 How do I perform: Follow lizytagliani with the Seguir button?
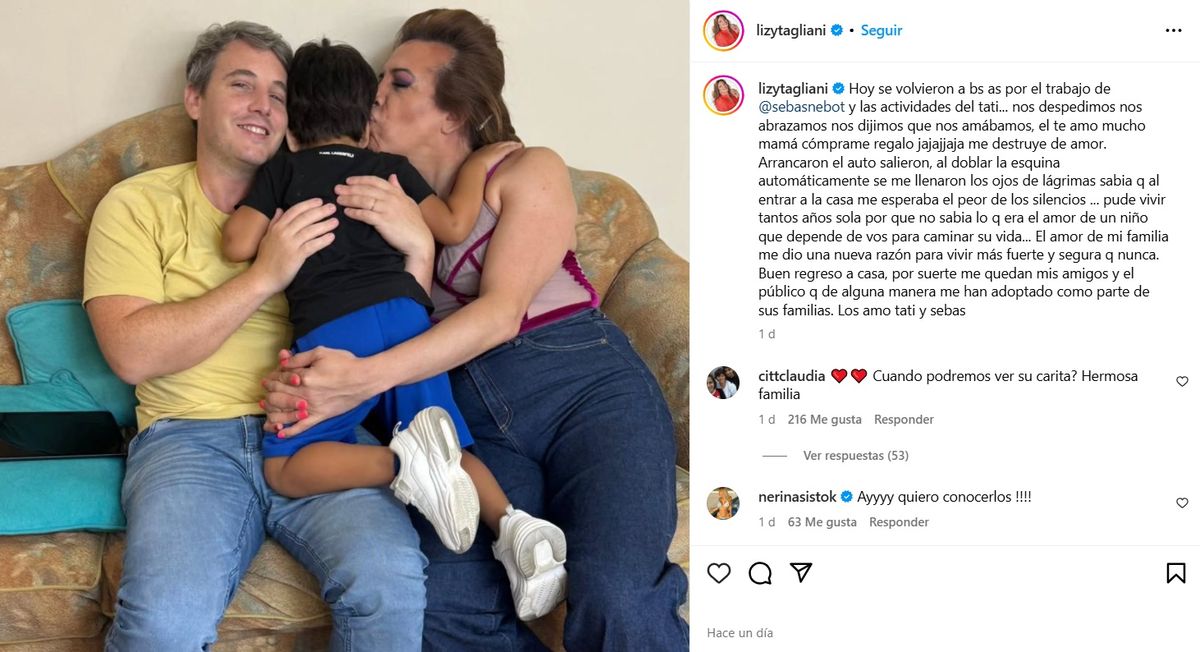pyautogui.click(x=882, y=31)
